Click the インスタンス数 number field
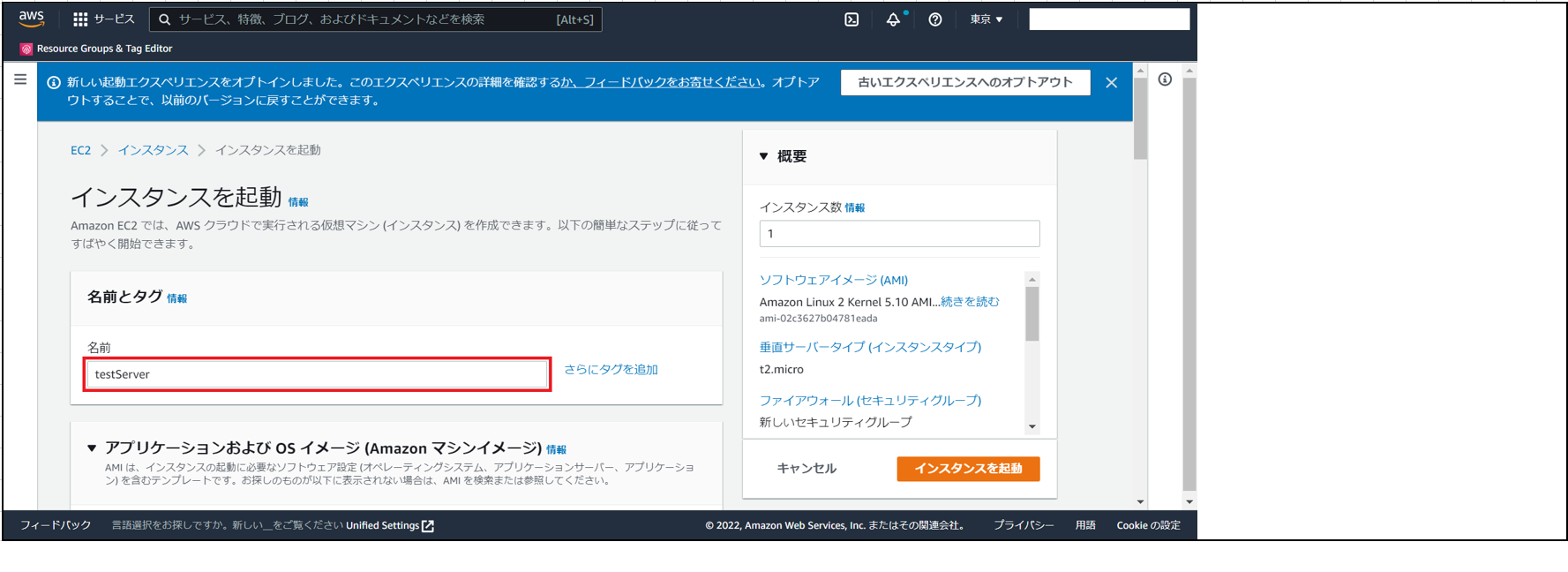This screenshot has width=1568, height=572. pos(899,234)
